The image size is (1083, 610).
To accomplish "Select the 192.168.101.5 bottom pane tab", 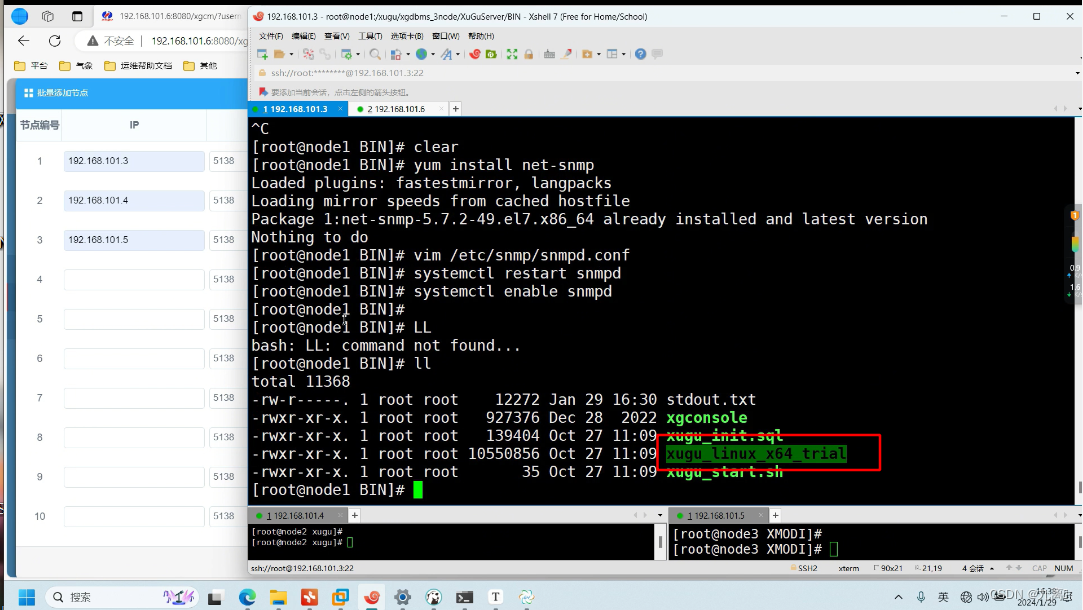I will click(x=716, y=516).
